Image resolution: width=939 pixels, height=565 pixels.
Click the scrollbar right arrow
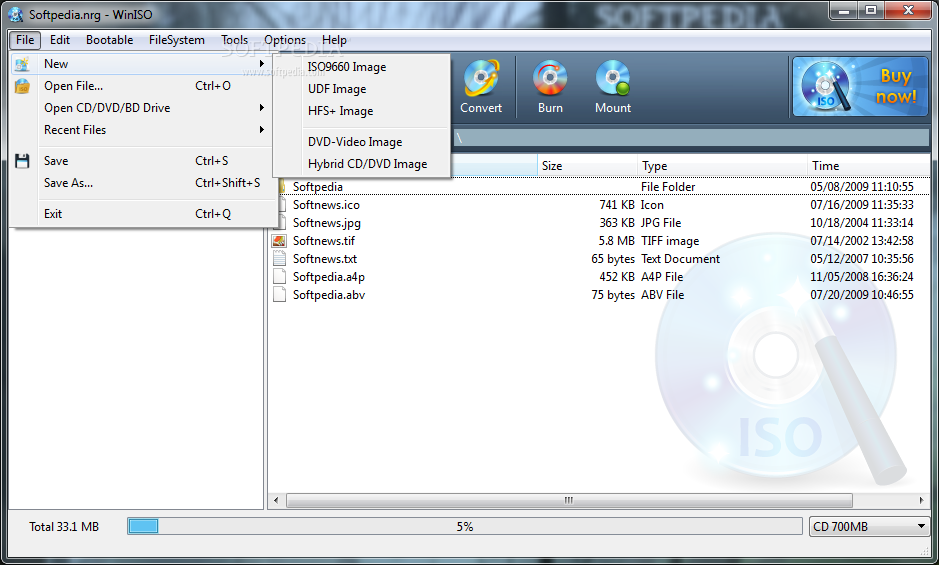(x=922, y=500)
